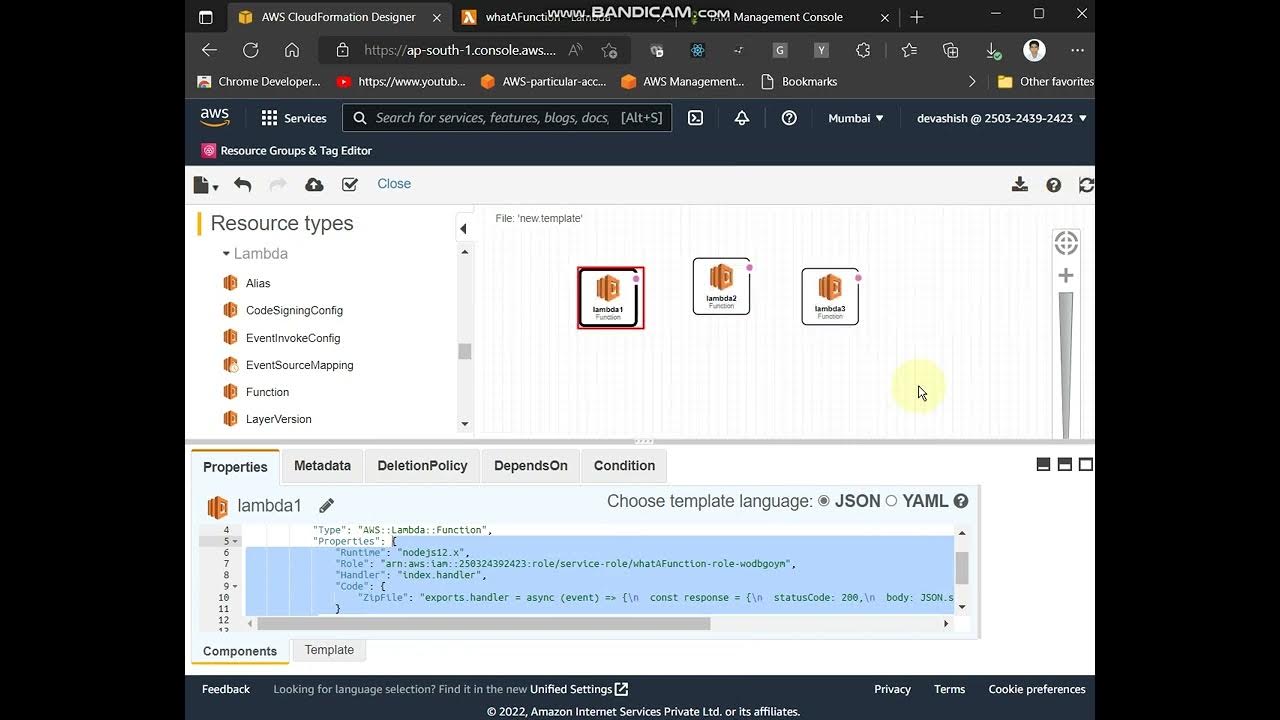Screen dimensions: 1280x720
Task: Select the lambda2 function node on canvas
Action: pos(721,286)
